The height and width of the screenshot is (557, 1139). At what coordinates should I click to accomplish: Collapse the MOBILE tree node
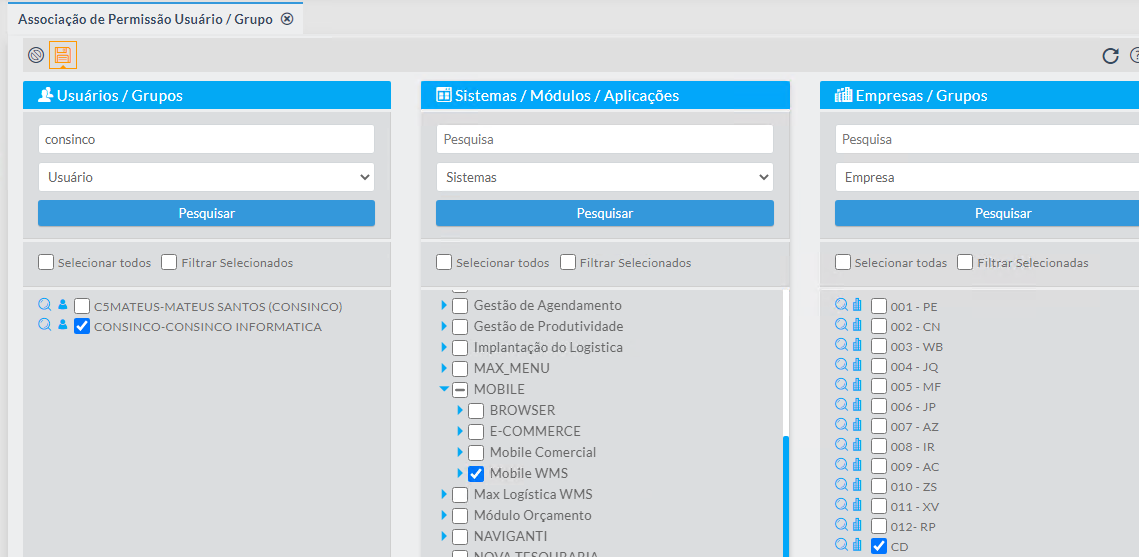444,389
